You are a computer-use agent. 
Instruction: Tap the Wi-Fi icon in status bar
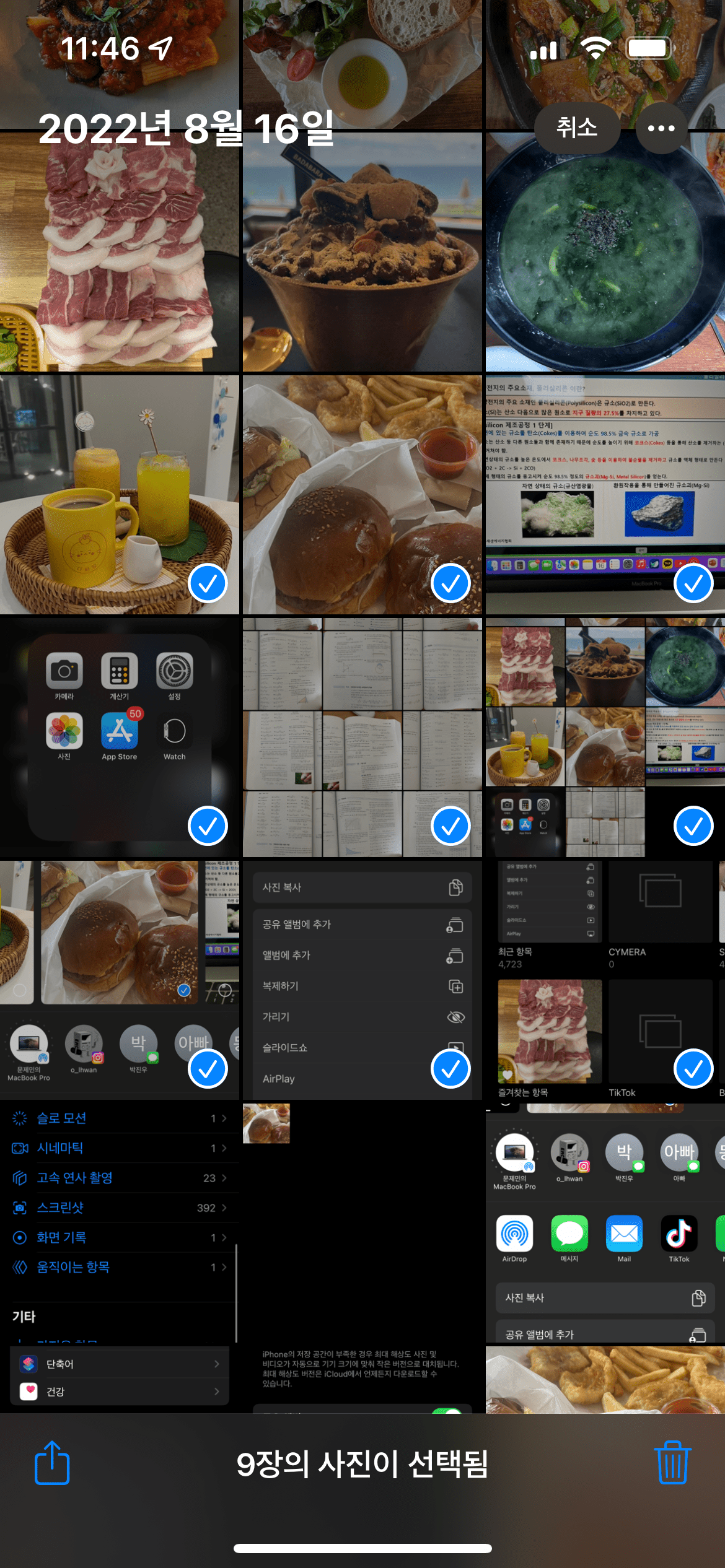[595, 48]
